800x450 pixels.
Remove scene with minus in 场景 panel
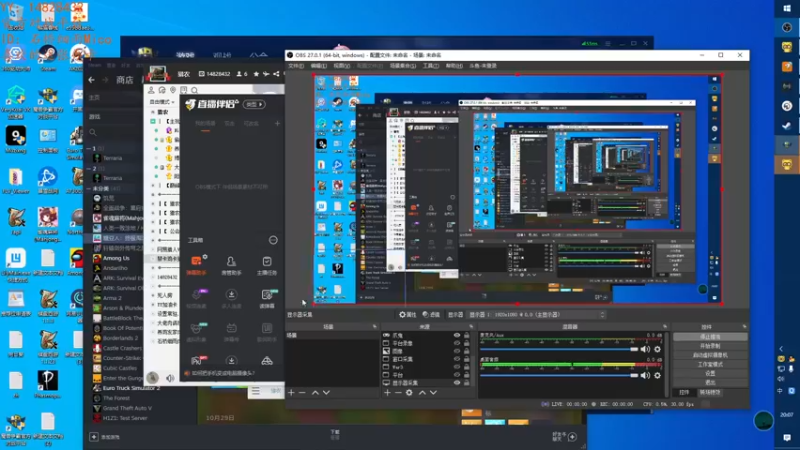[x=302, y=393]
